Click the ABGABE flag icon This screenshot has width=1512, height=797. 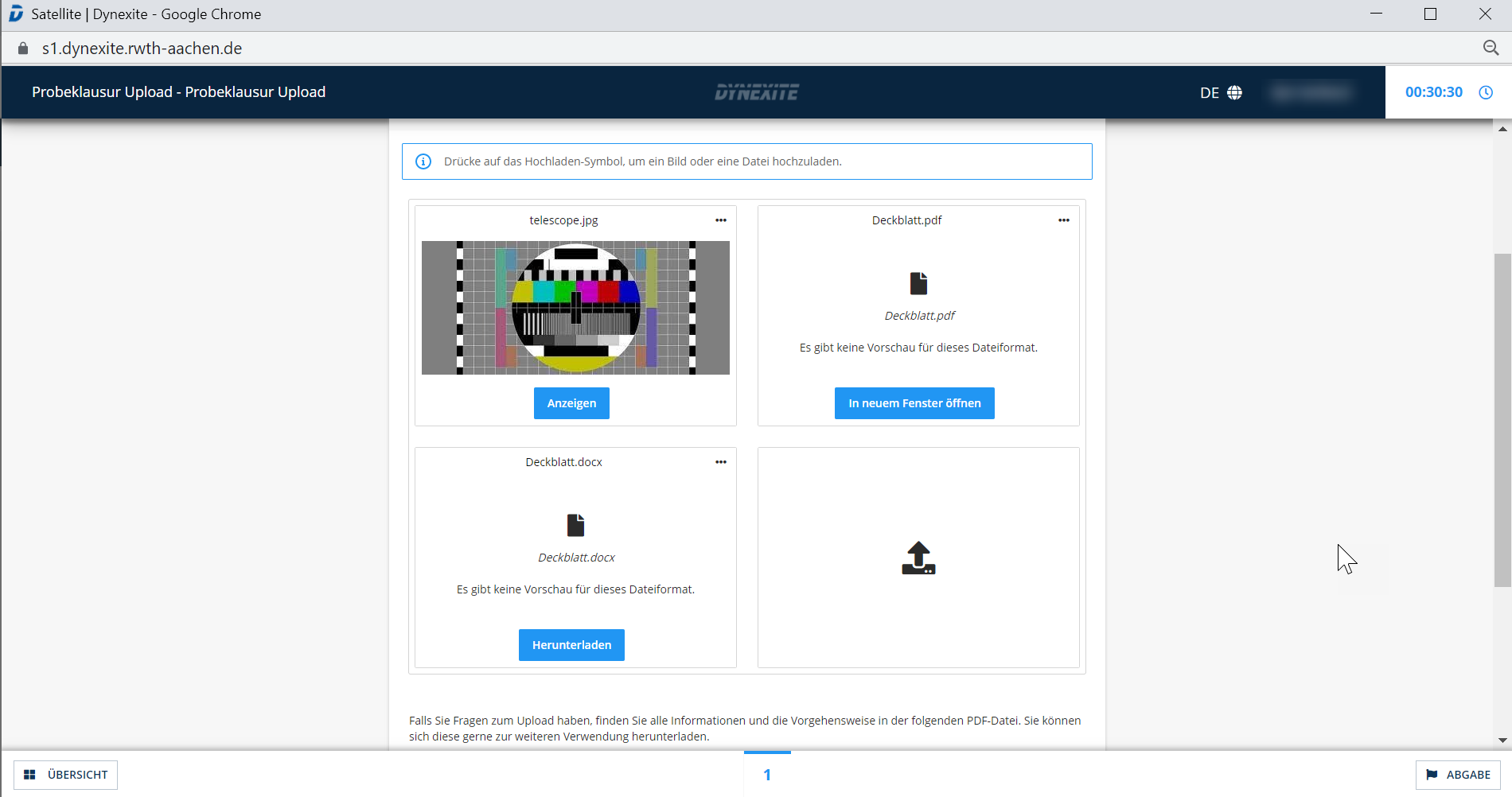click(x=1432, y=775)
